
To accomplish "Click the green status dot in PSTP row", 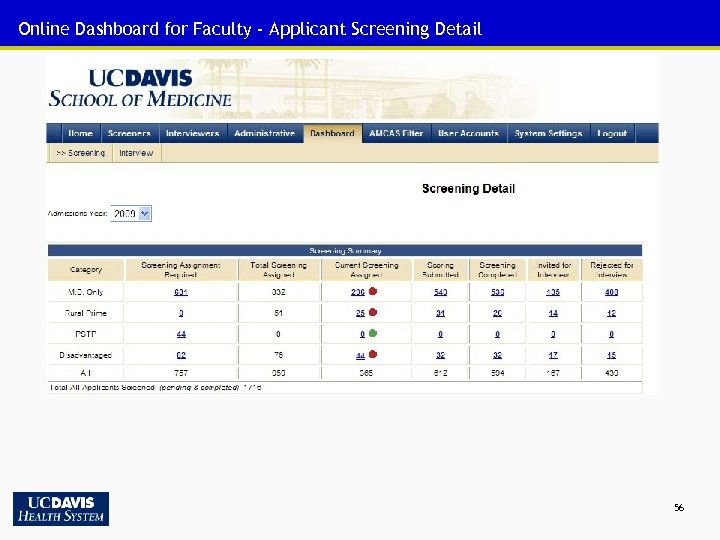I will 373,333.
